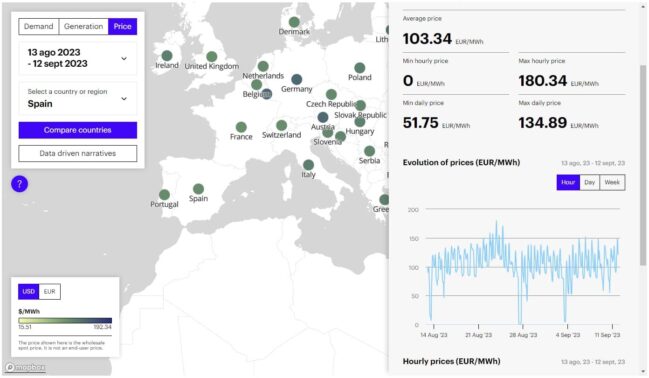Click the Denmark map marker
The image size is (649, 378).
point(294,22)
